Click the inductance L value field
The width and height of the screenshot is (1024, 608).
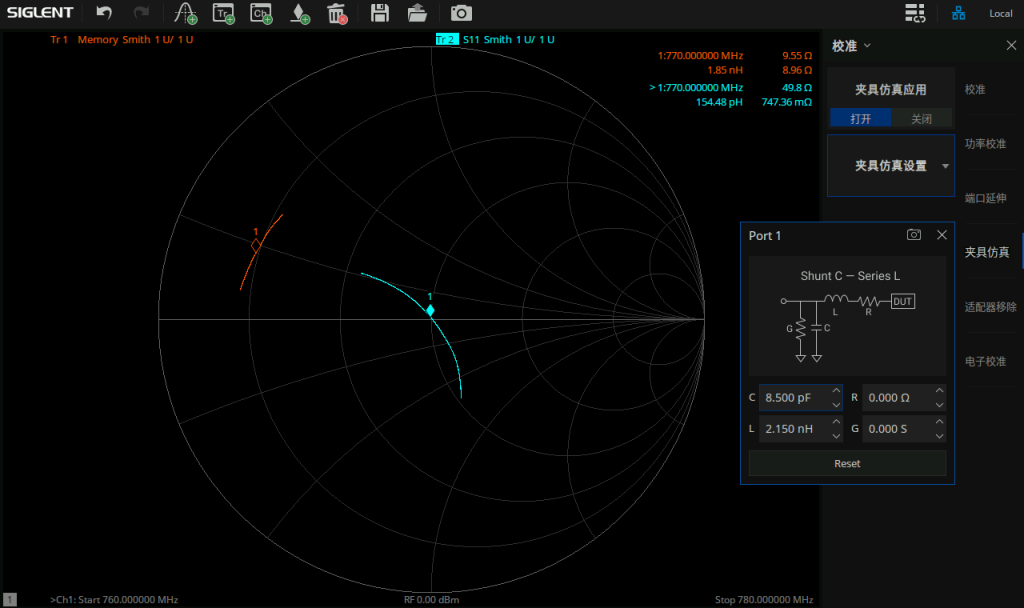pos(793,430)
